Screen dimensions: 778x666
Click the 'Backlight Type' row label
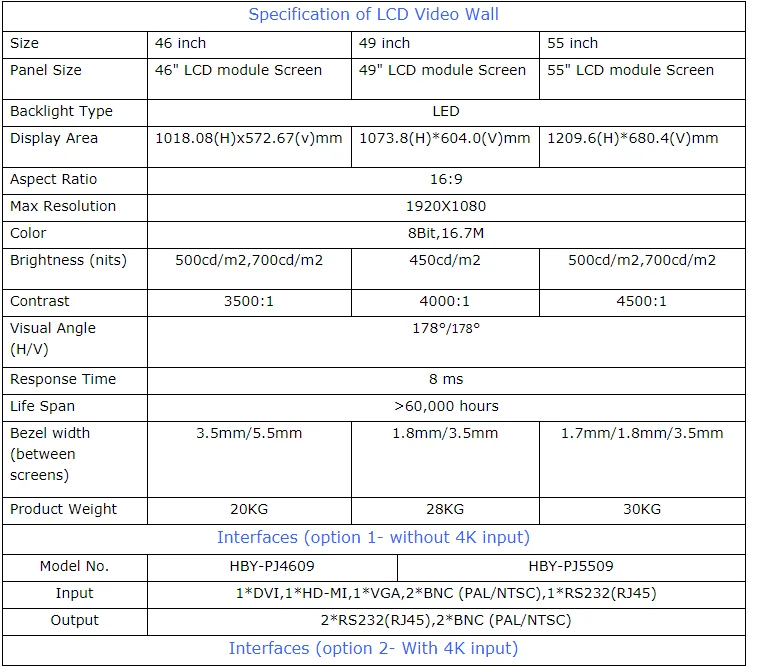point(61,111)
